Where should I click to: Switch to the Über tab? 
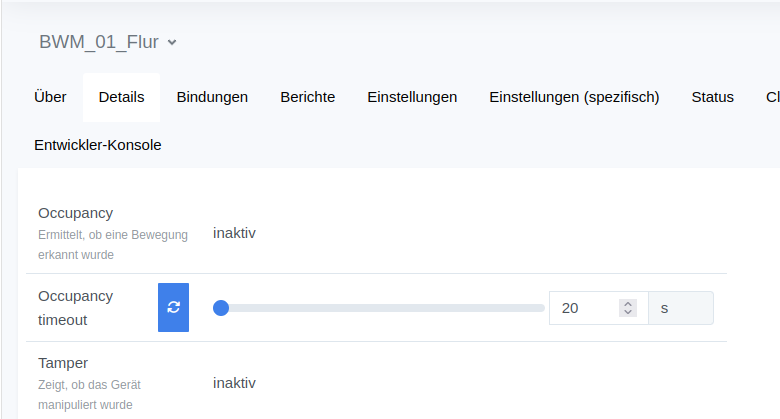[50, 97]
